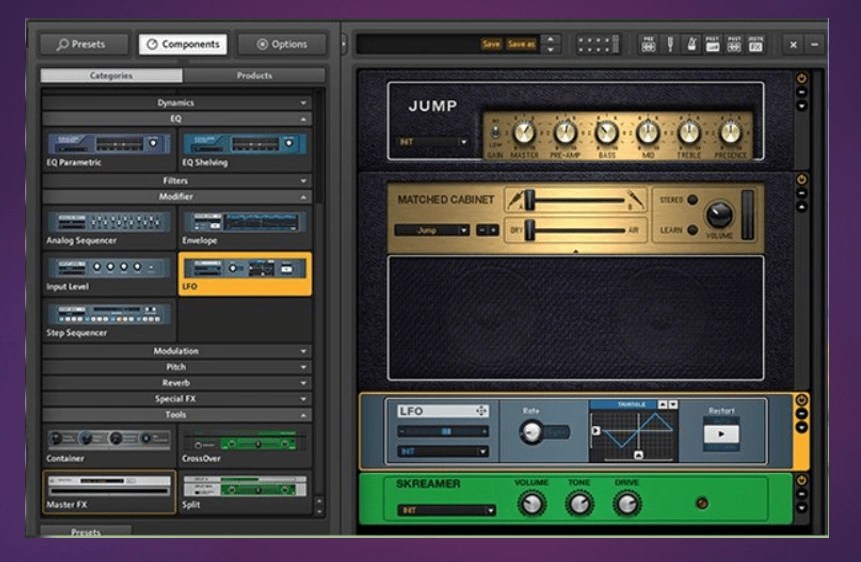
Task: Turn the Skreamer DRIVE knob
Action: click(627, 503)
